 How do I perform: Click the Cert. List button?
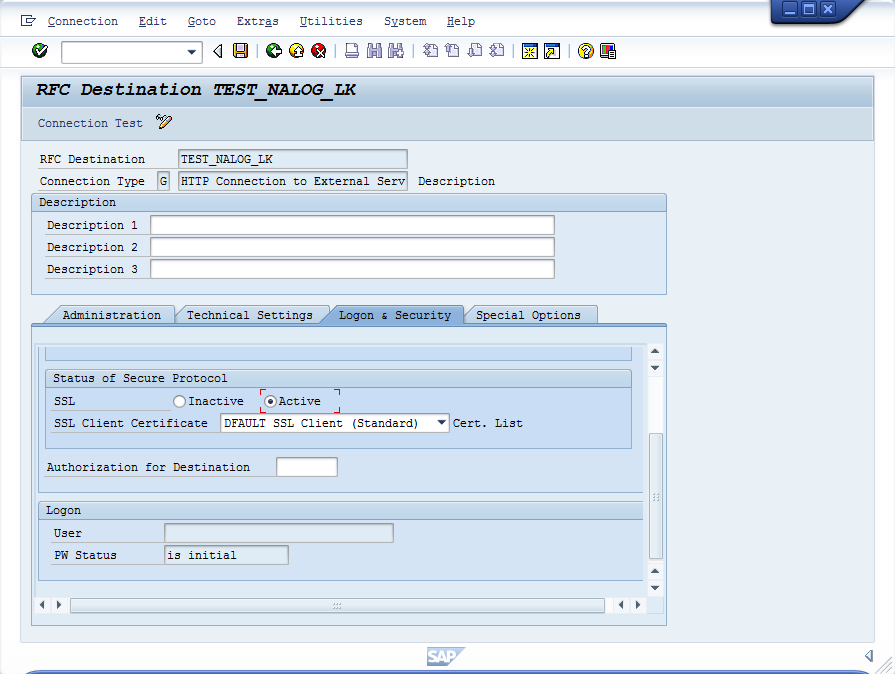coord(488,423)
